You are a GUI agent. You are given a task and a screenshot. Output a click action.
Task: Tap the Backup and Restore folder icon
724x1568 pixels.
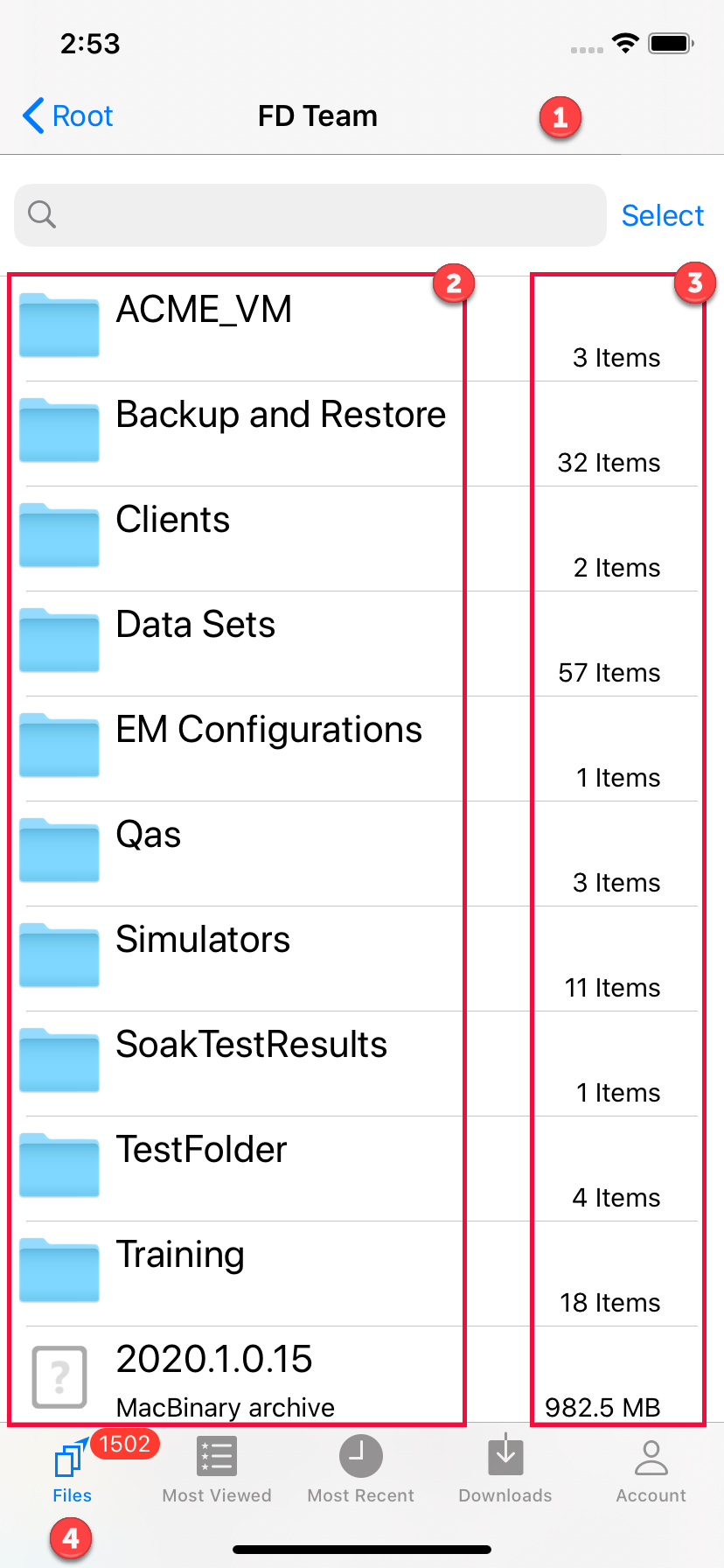[x=59, y=430]
